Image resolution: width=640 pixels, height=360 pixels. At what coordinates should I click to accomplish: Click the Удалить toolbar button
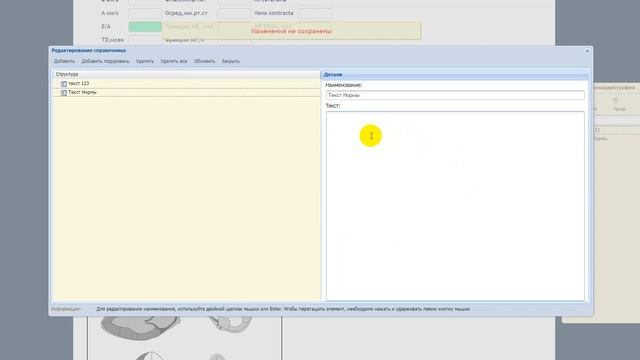[145, 61]
